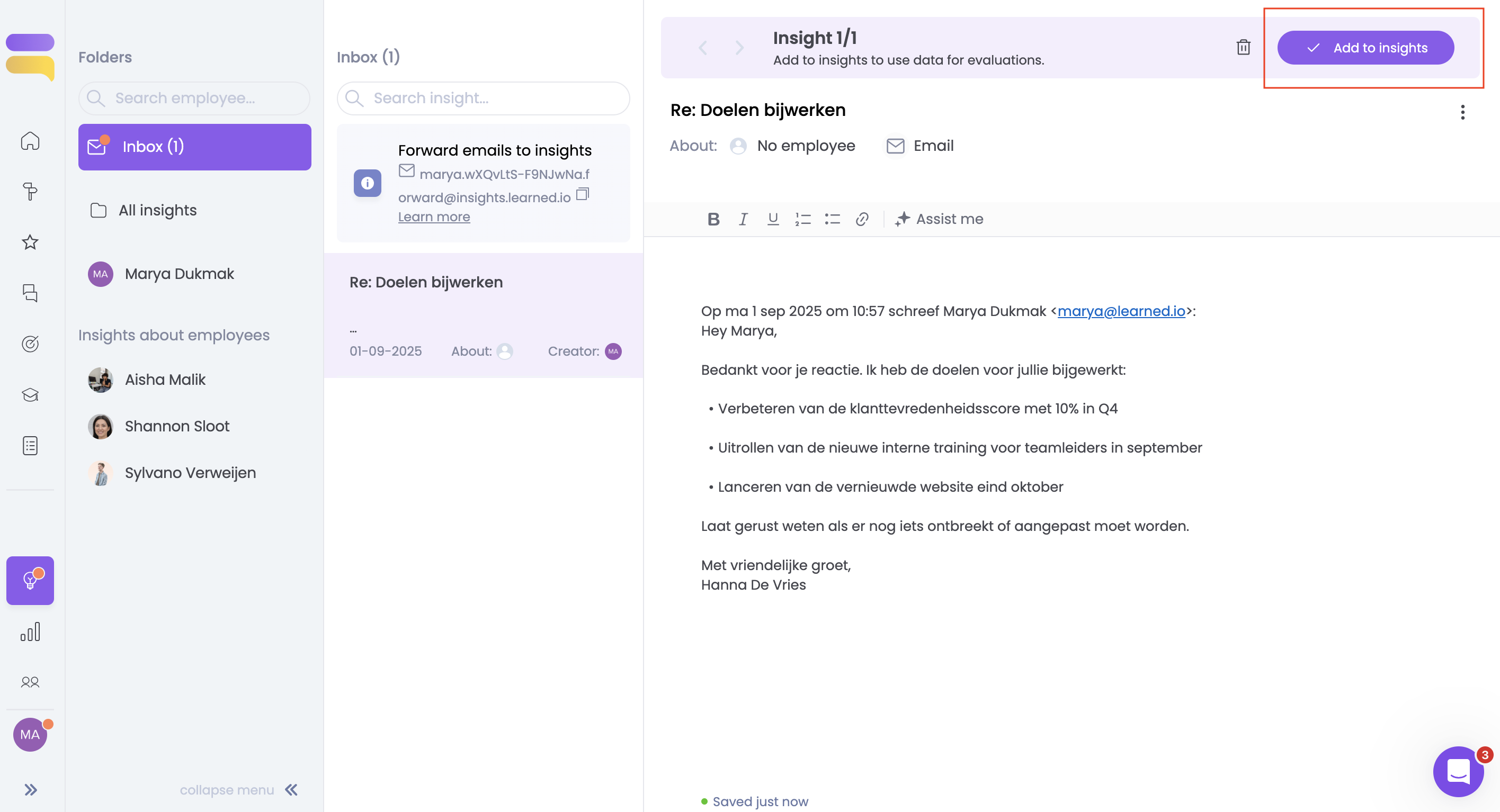
Task: Insert a hyperlink using the link icon
Action: 862,219
